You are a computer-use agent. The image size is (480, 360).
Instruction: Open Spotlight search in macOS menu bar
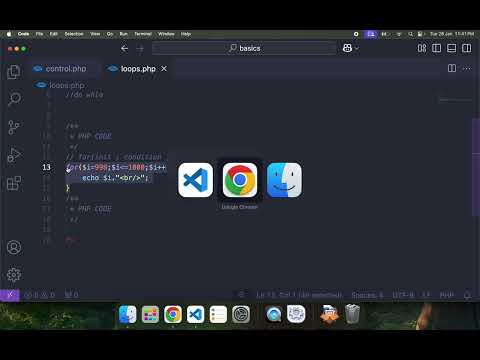411,34
